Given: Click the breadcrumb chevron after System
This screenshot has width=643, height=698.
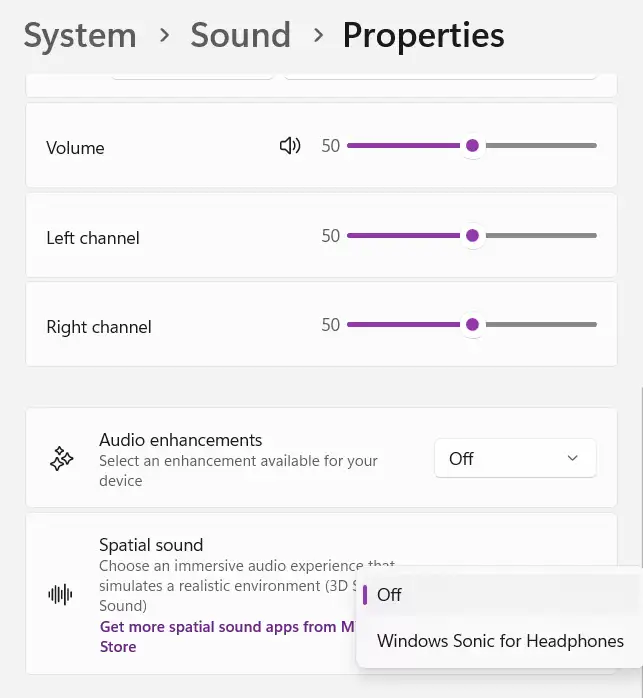Looking at the screenshot, I should tap(163, 36).
